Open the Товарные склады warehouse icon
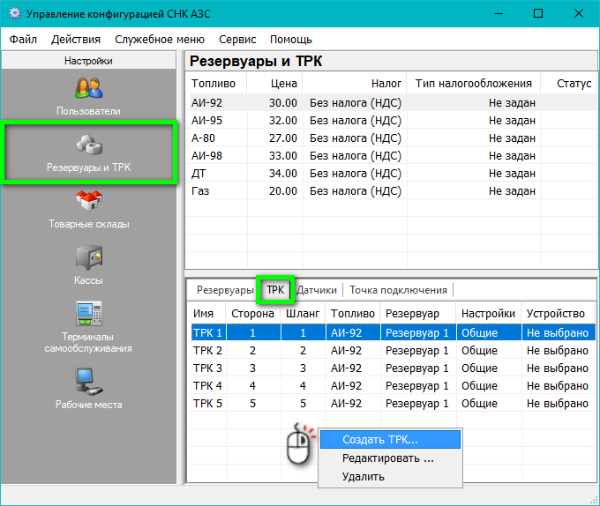The image size is (600, 506). point(89,201)
